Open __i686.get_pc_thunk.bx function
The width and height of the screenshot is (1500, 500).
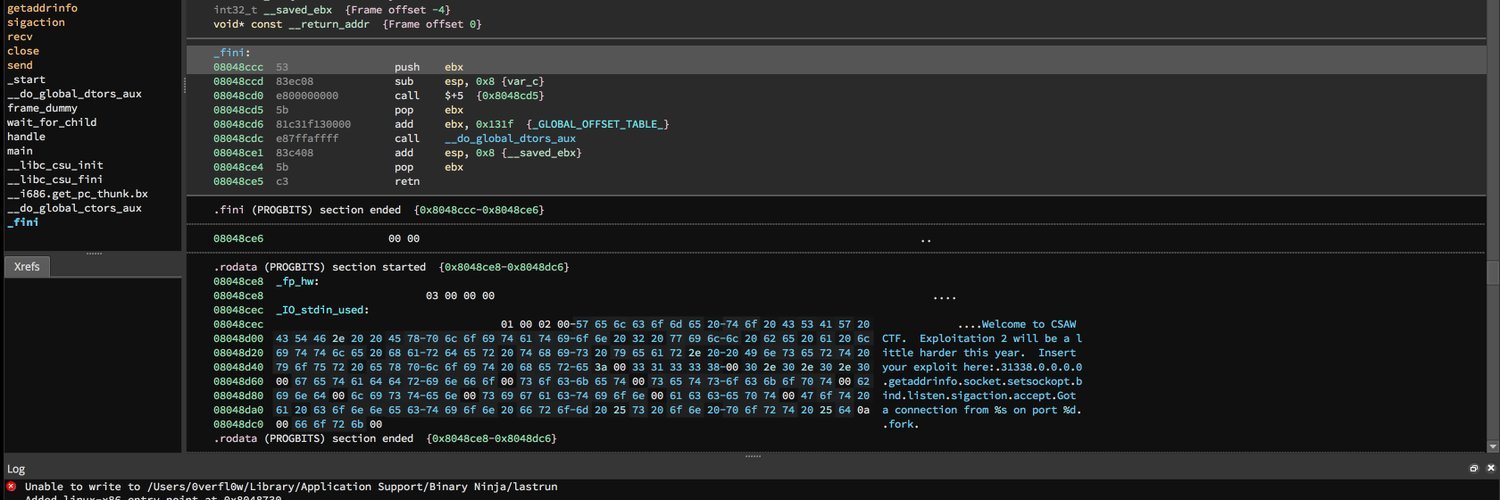click(x=77, y=194)
